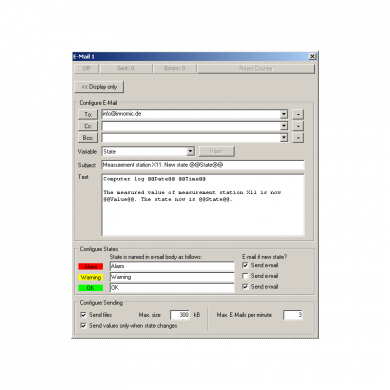Click the Reset Counter button
This screenshot has height=390, width=390.
tap(256, 69)
